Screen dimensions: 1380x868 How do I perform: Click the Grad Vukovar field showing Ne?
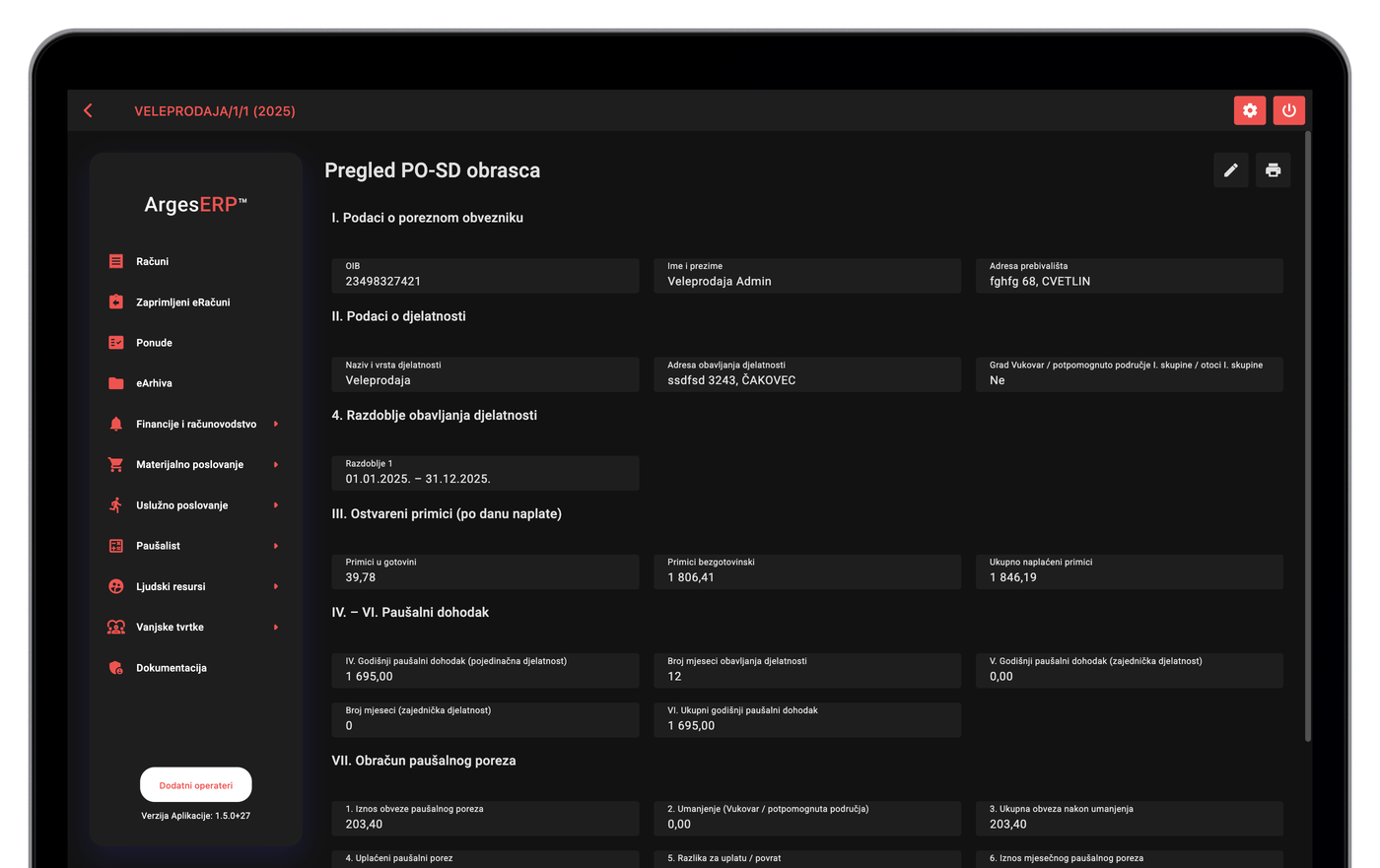(x=1130, y=374)
